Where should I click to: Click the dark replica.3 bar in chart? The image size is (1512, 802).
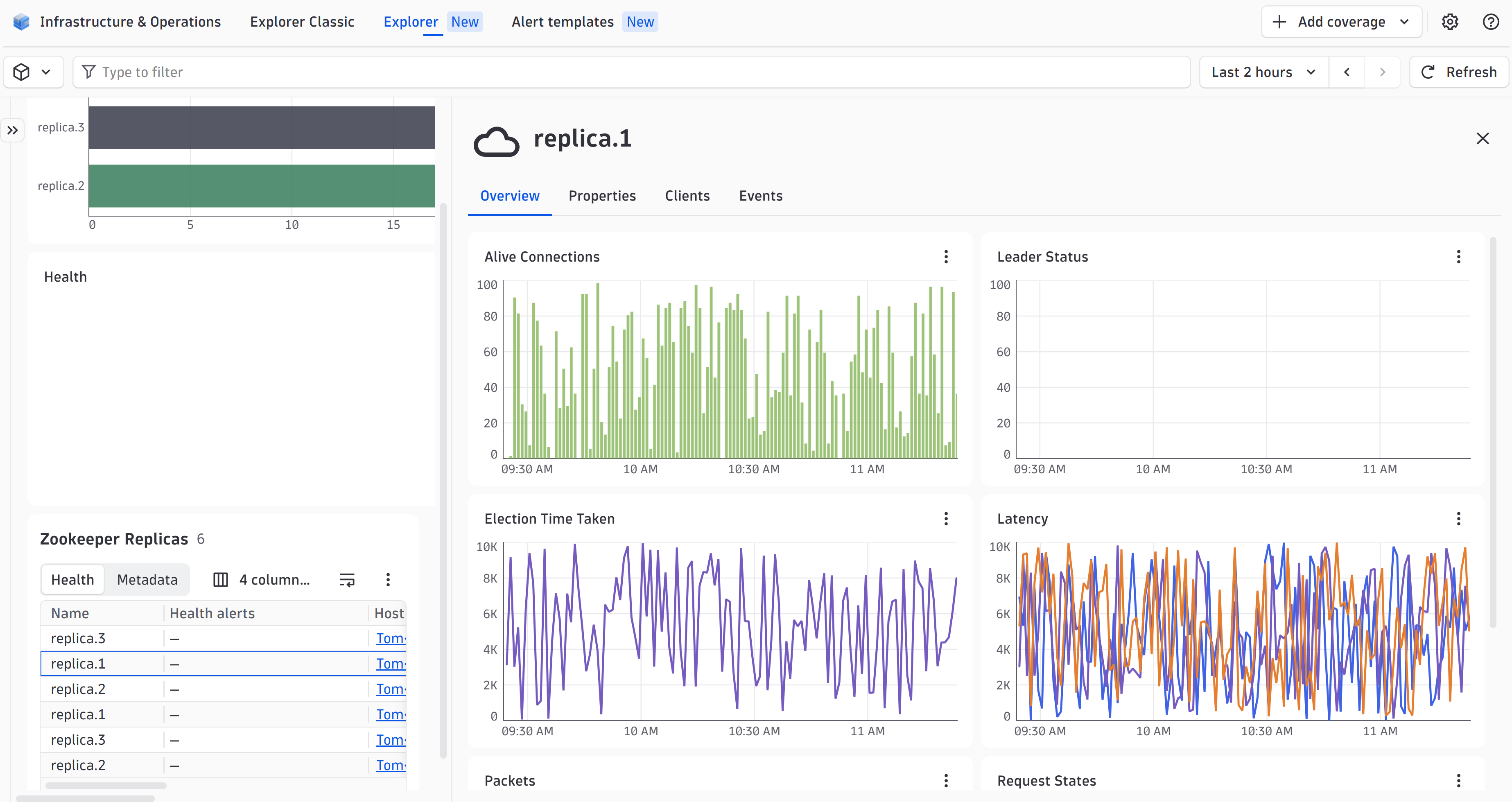point(262,127)
